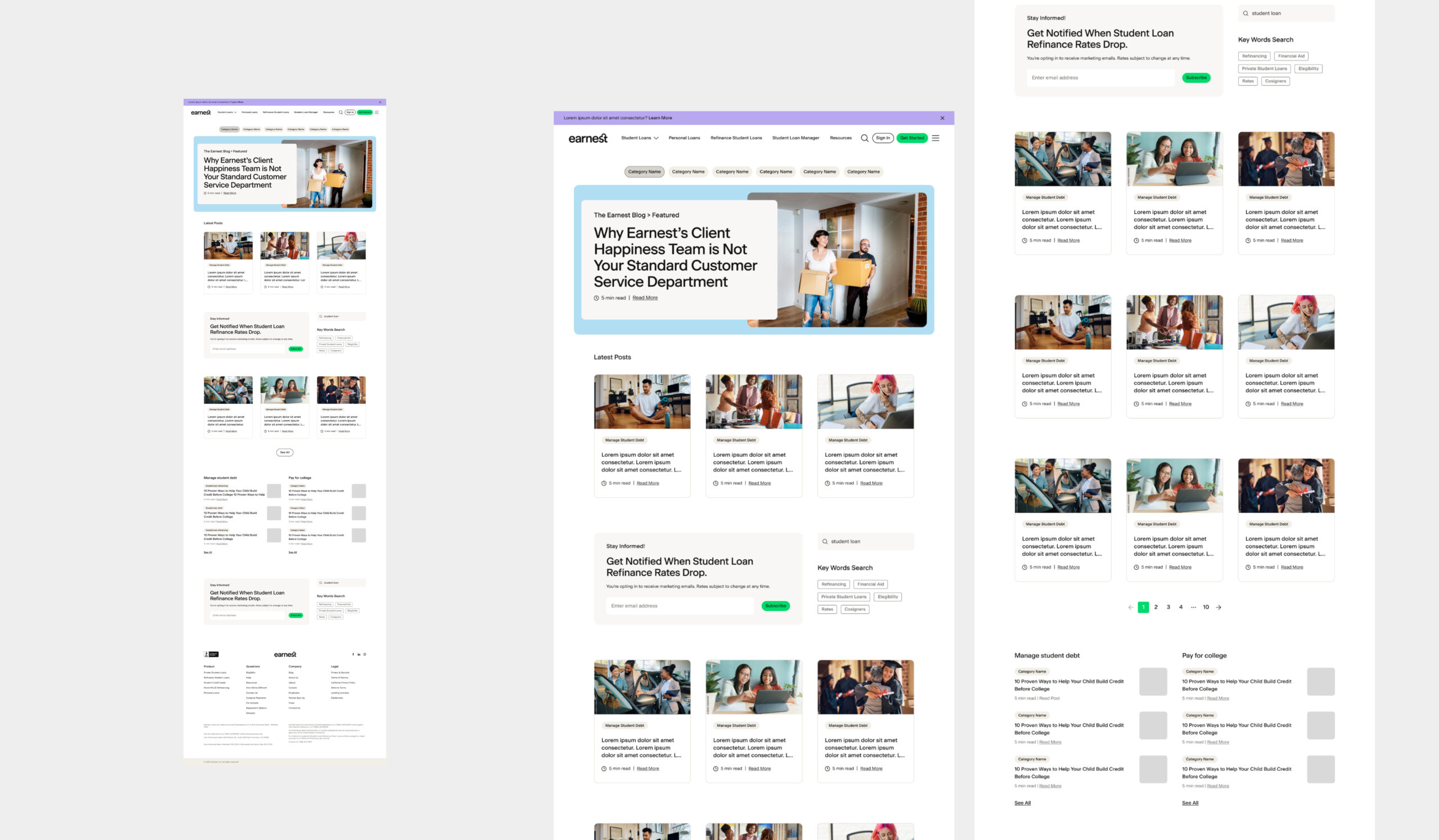
Task: Click See All under Manage student debt, right mockup
Action: click(x=1022, y=803)
